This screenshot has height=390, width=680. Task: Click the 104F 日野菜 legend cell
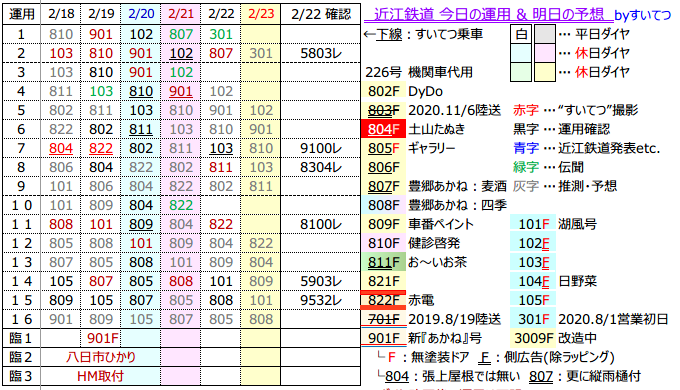click(533, 281)
